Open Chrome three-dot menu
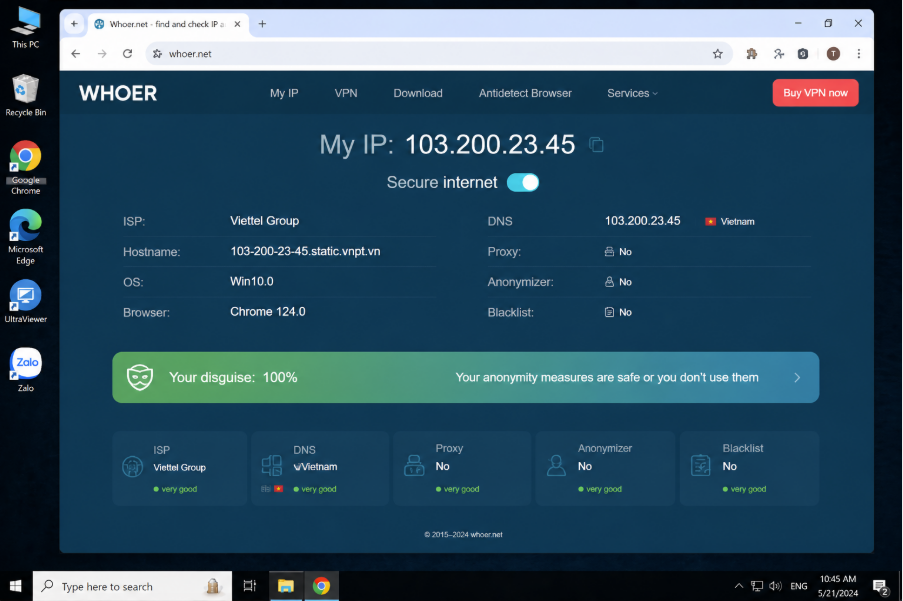 859,54
